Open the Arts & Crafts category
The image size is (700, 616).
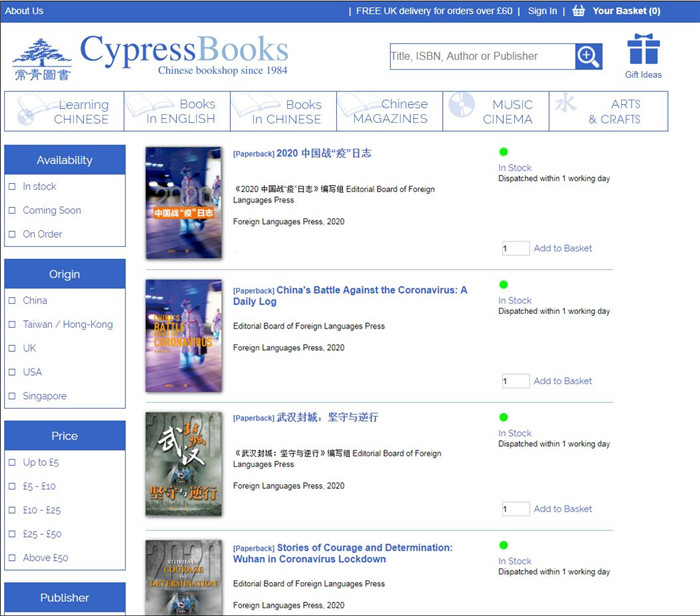[x=608, y=111]
